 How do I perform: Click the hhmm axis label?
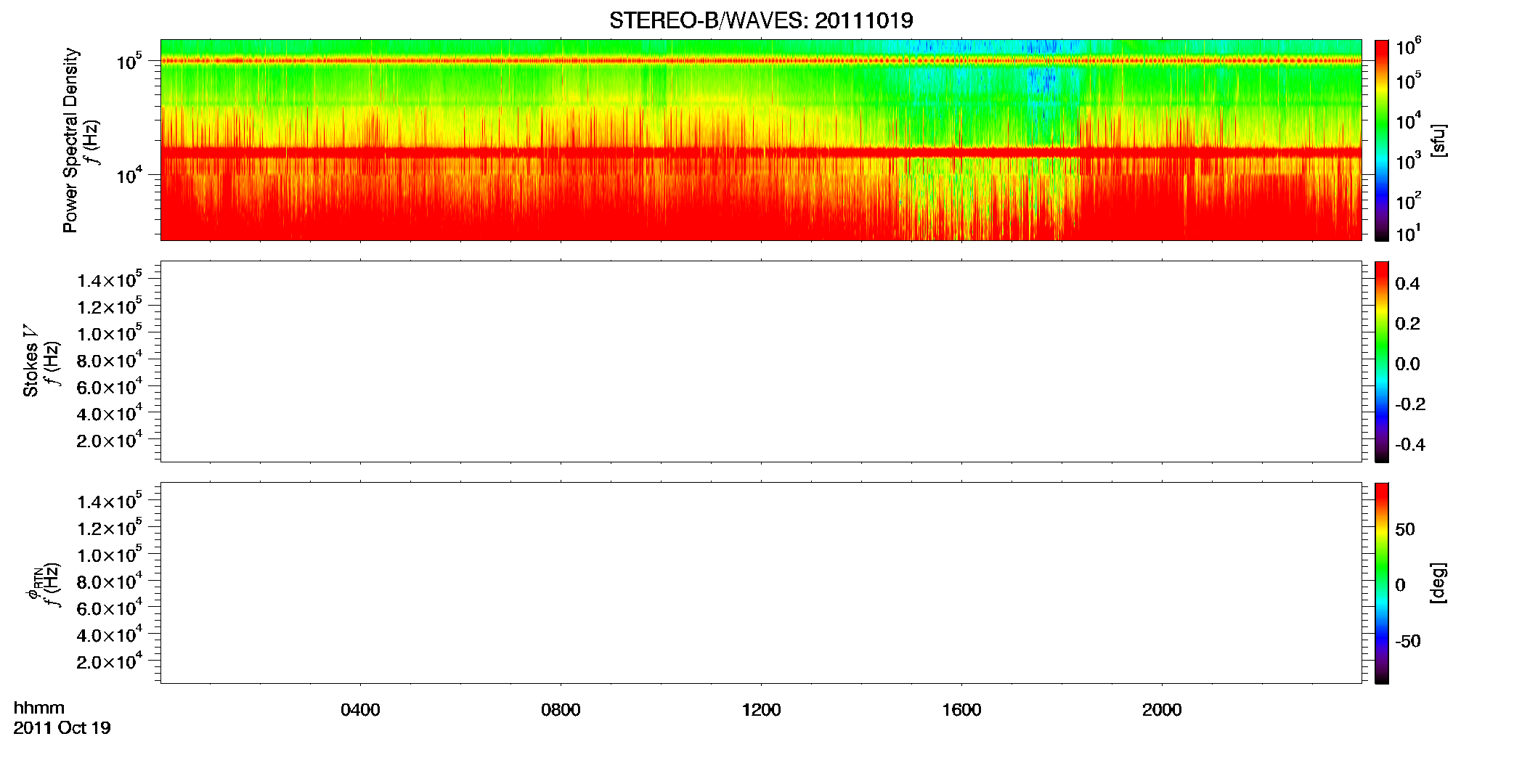point(38,708)
